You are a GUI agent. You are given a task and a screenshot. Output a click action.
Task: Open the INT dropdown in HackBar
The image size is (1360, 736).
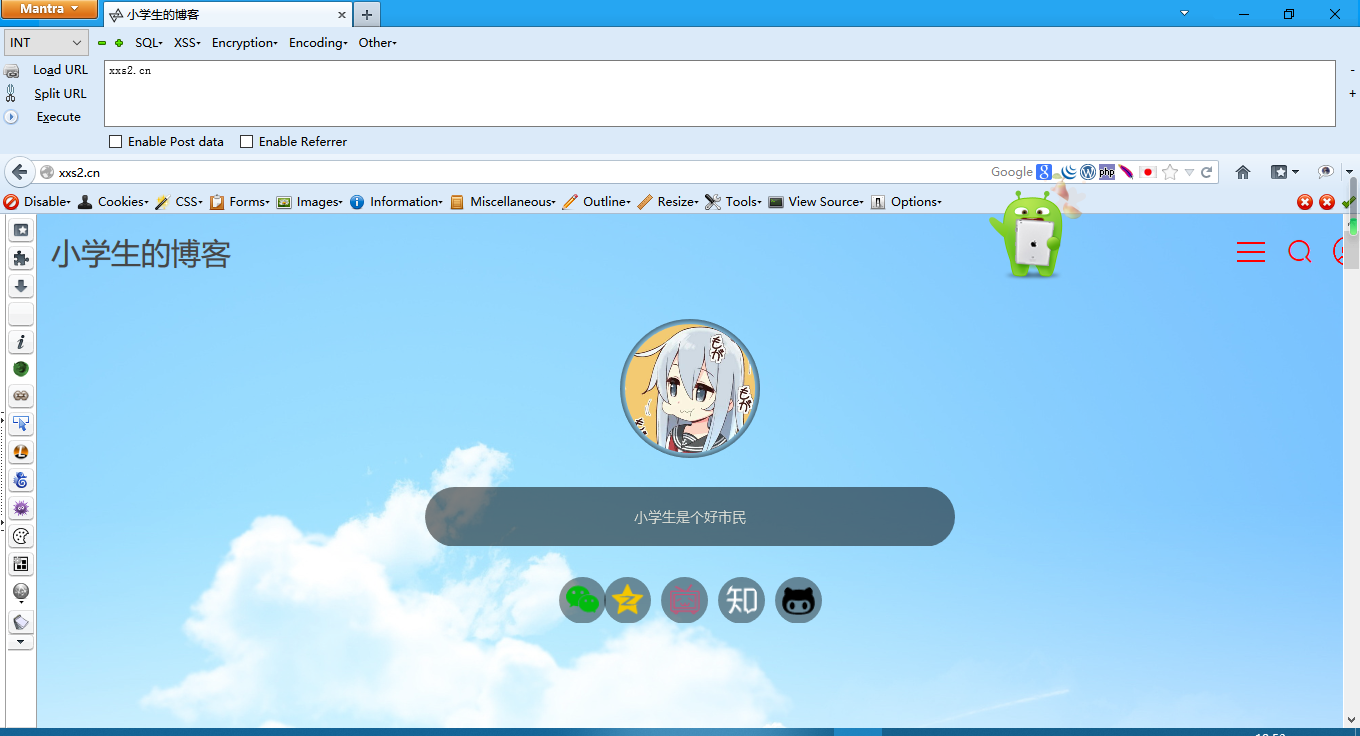coord(46,43)
